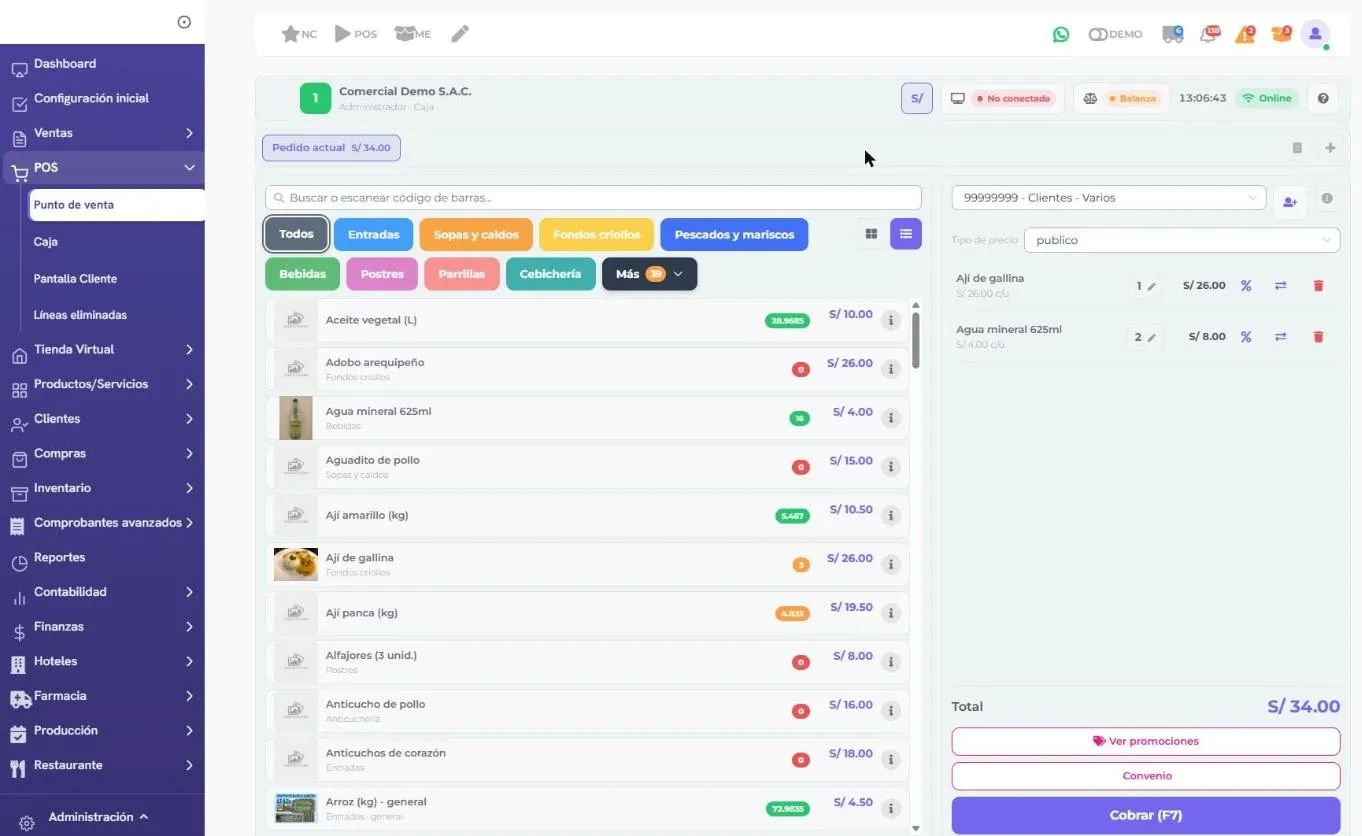Delete the Ají de gallina order line
This screenshot has height=836, width=1362.
1318,286
